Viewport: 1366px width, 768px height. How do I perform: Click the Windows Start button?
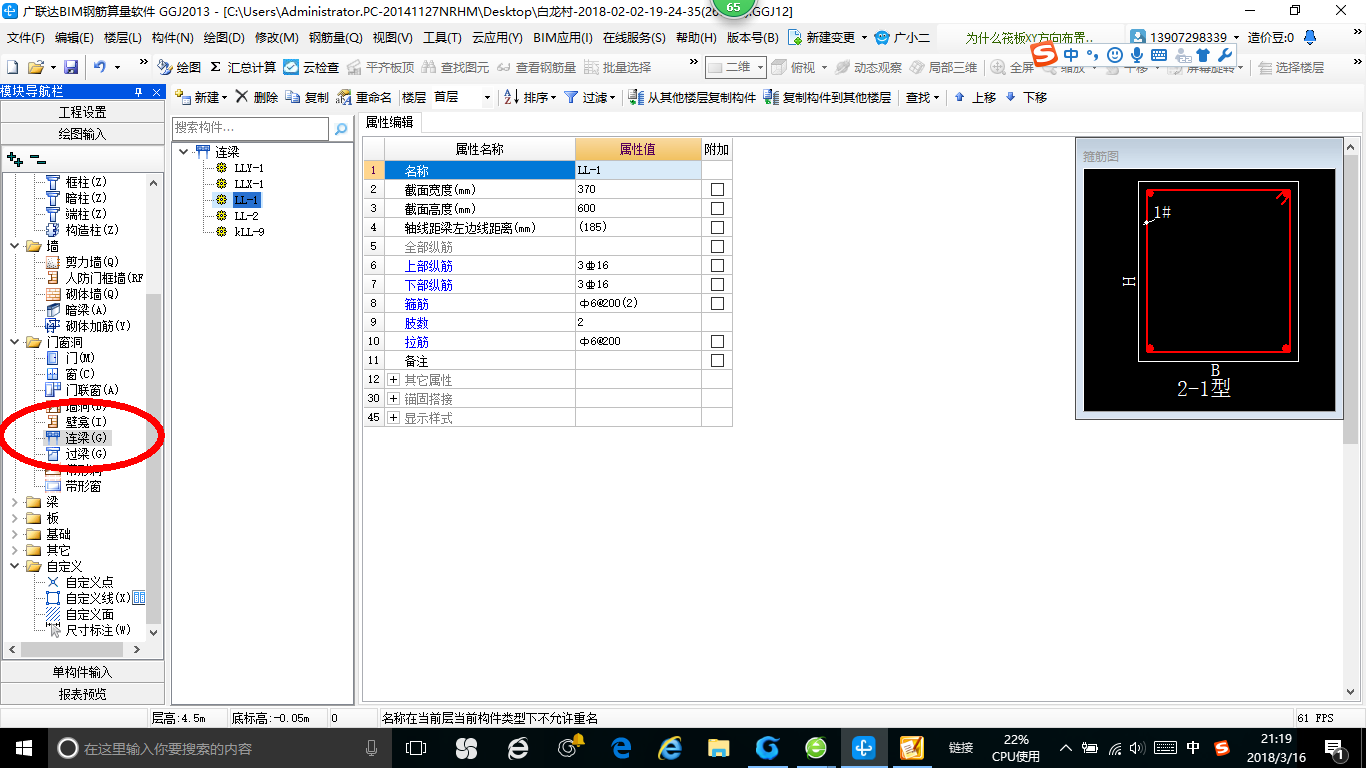coord(23,747)
